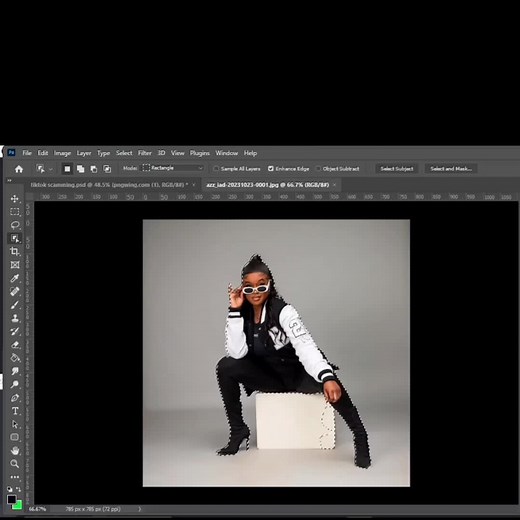Viewport: 520px width, 520px height.
Task: Select the Move tool
Action: click(x=15, y=199)
